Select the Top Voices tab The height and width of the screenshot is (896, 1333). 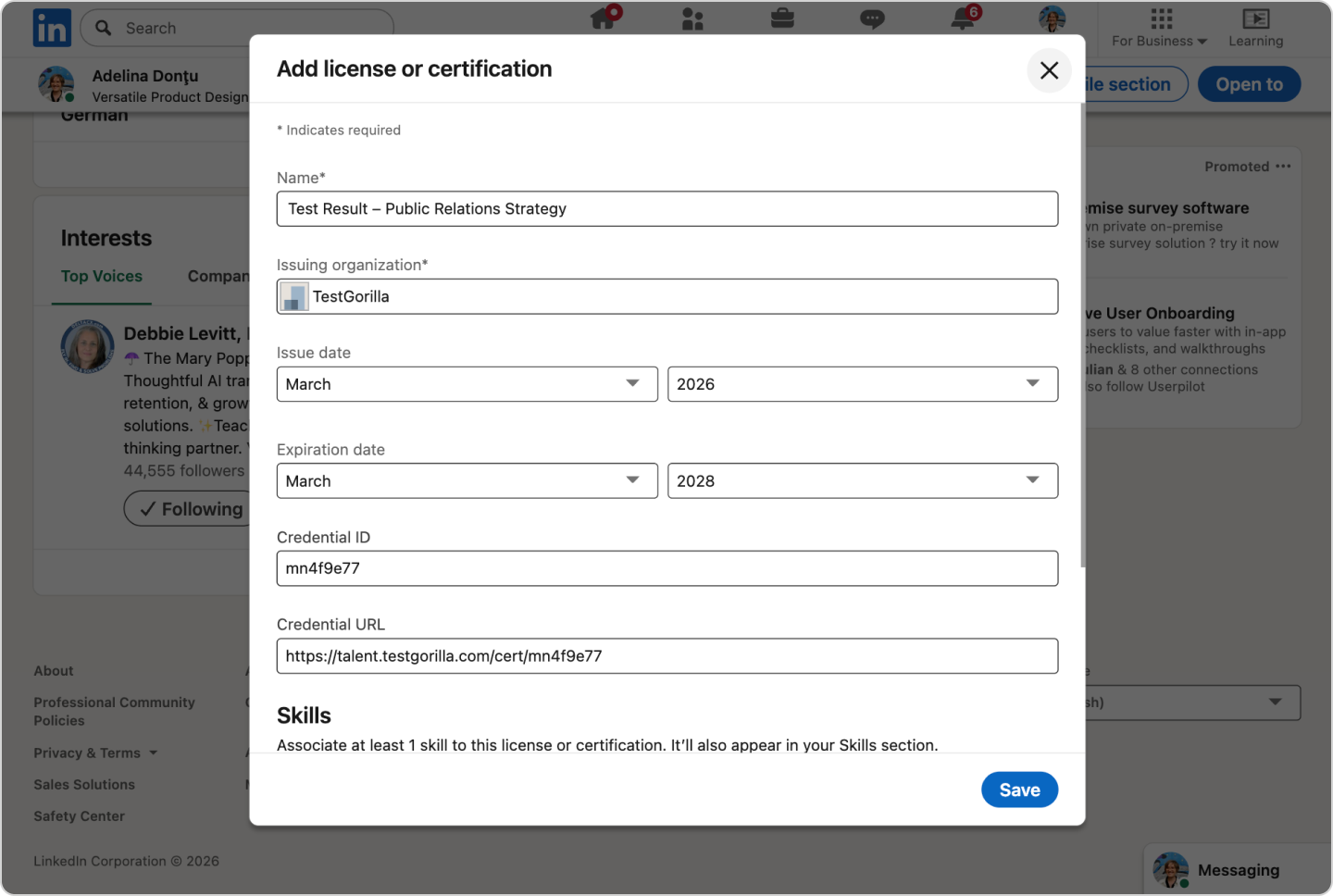[x=102, y=276]
